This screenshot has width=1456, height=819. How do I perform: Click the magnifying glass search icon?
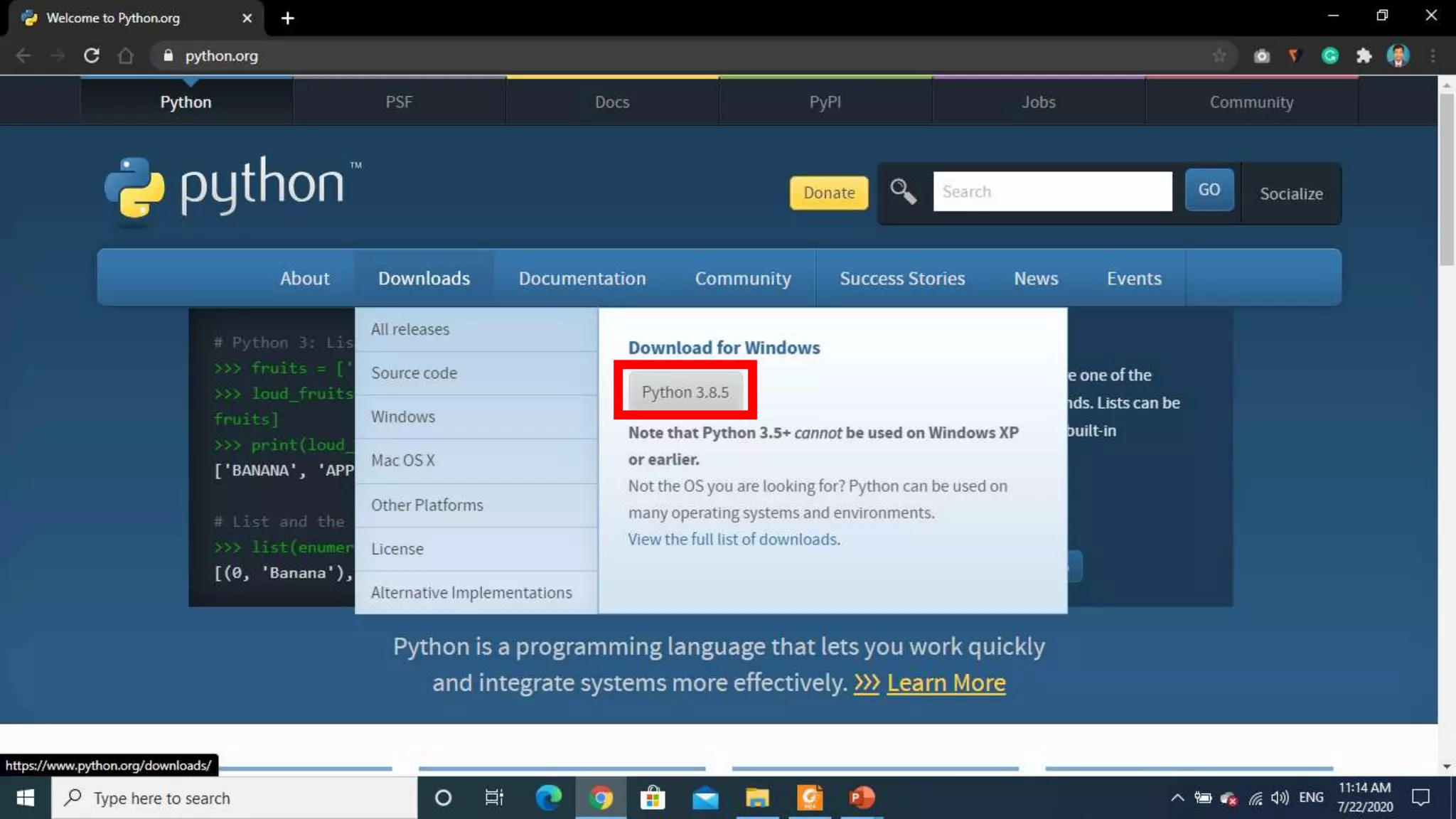[x=903, y=191]
